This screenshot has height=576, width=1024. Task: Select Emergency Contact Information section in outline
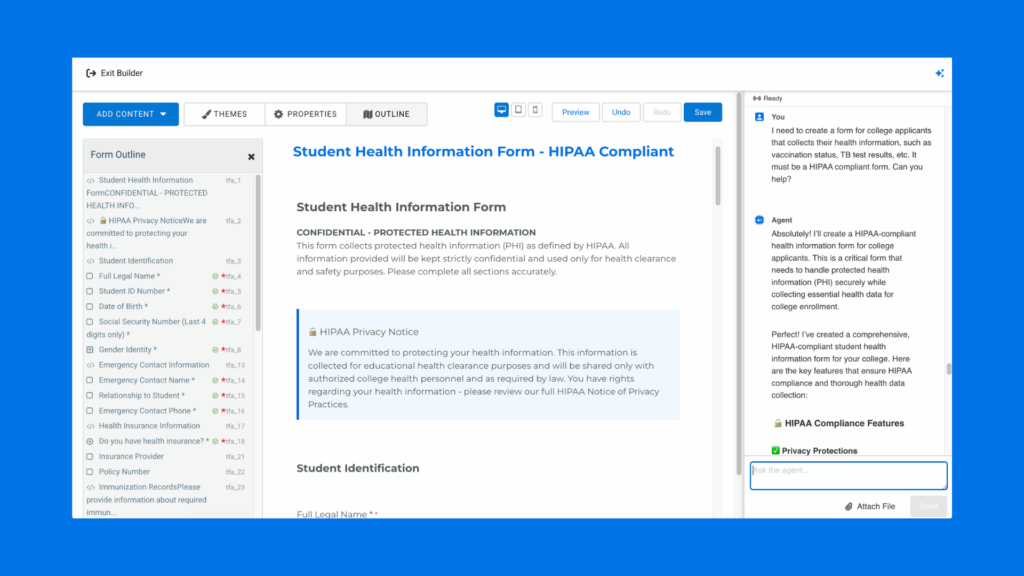(x=153, y=365)
